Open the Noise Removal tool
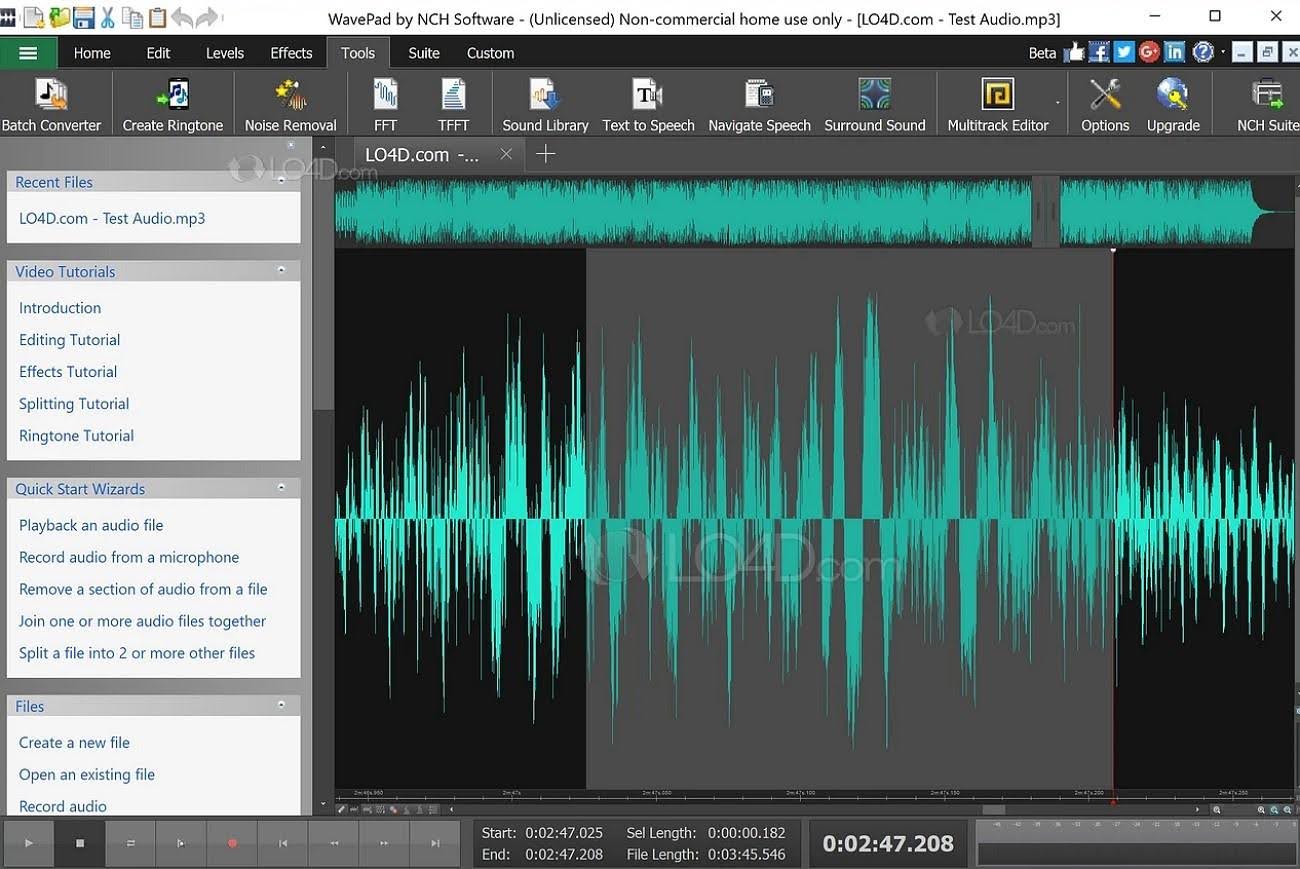 (x=291, y=104)
